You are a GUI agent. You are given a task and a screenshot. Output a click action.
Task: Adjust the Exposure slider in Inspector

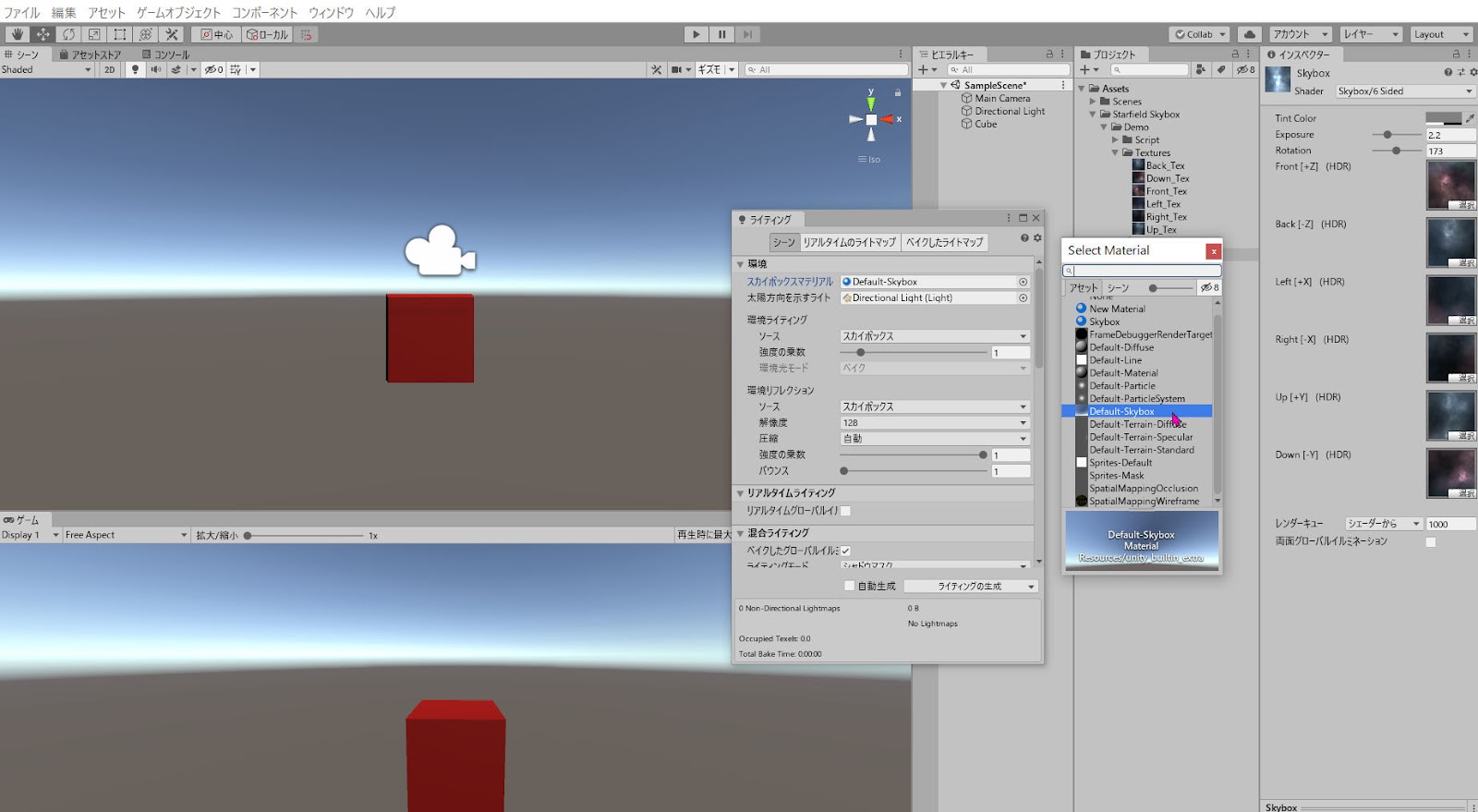point(1387,135)
